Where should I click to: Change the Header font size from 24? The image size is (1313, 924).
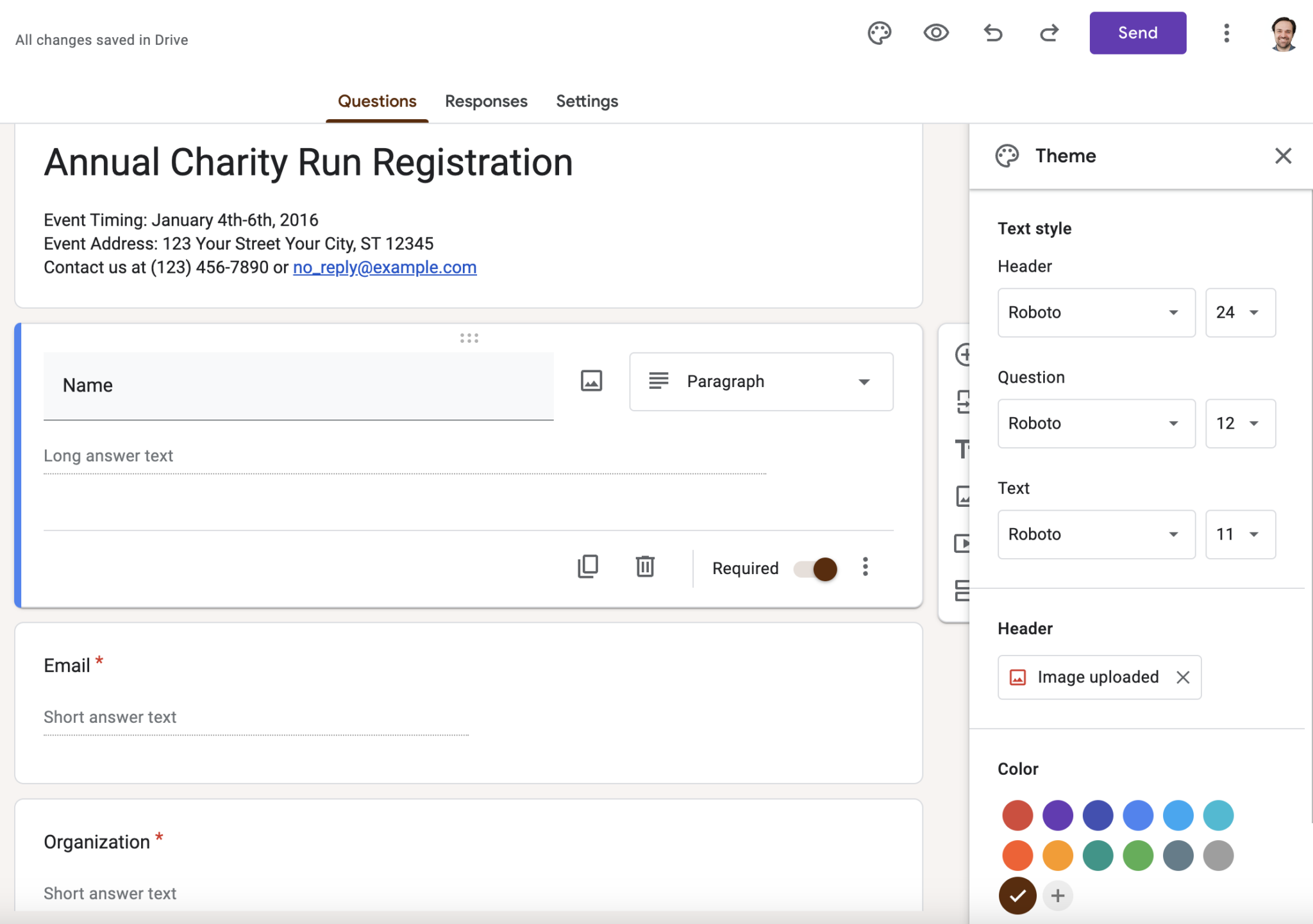click(1240, 313)
